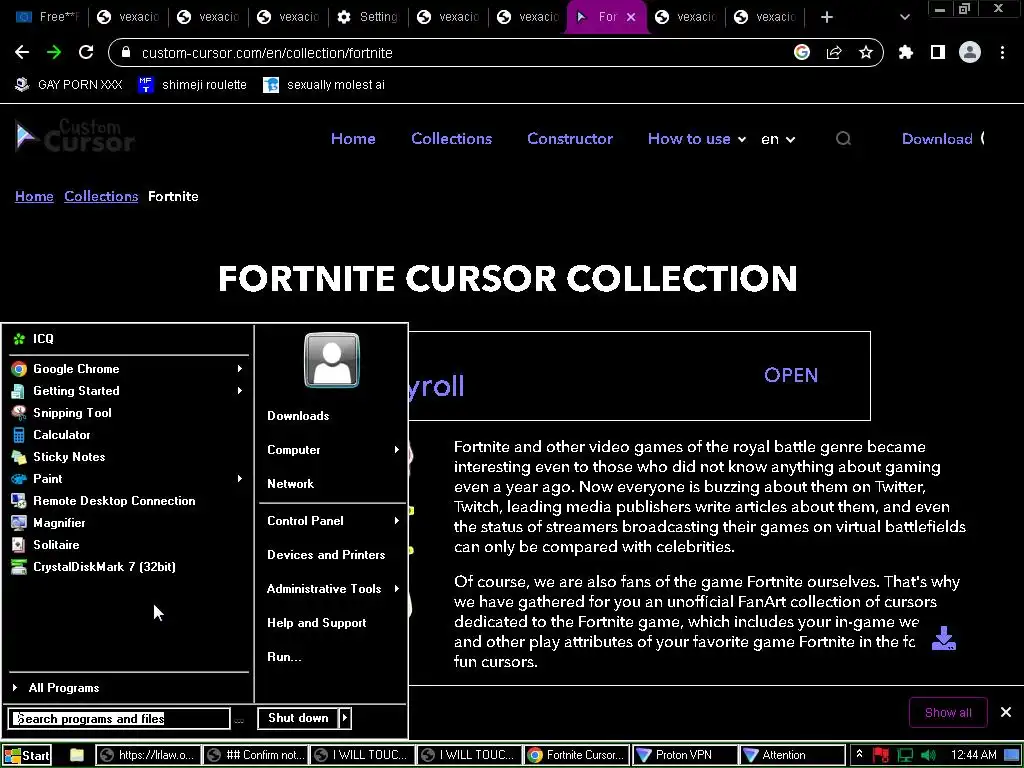
Task: Open Chrome's three-dot menu
Action: pos(1002,53)
